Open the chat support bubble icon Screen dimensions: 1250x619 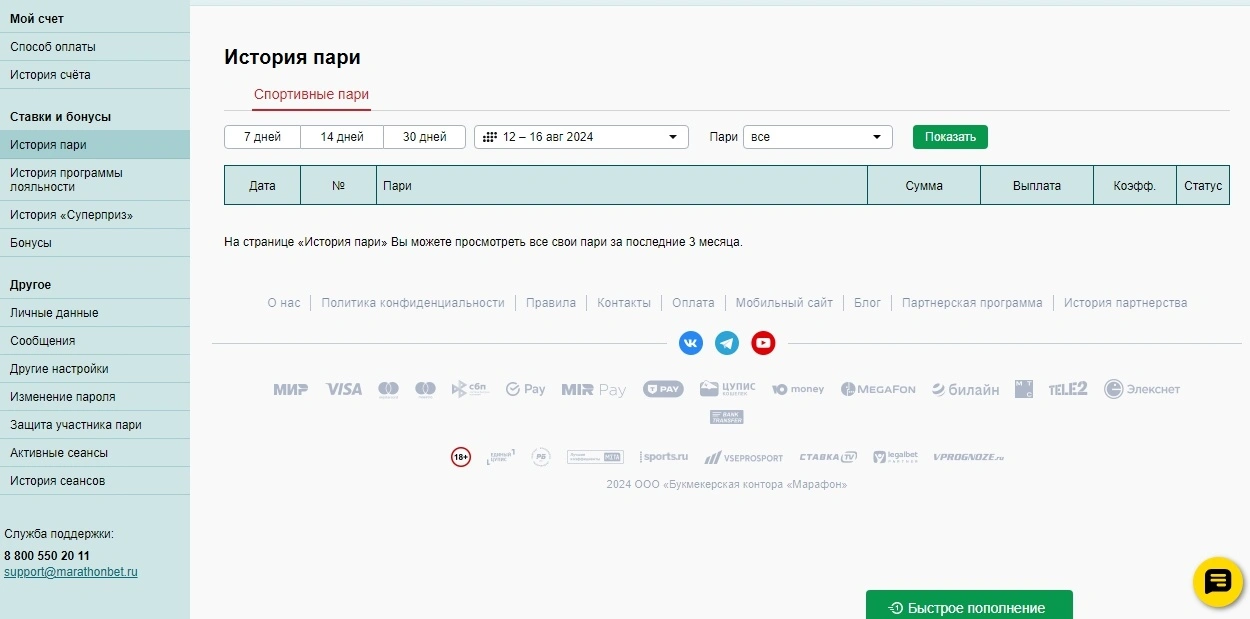click(x=1216, y=582)
